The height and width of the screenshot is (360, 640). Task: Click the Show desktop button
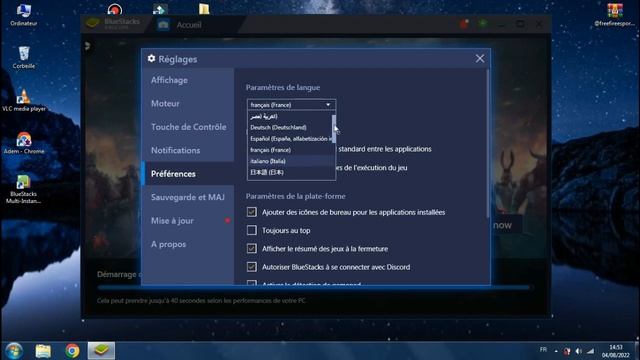(x=637, y=351)
